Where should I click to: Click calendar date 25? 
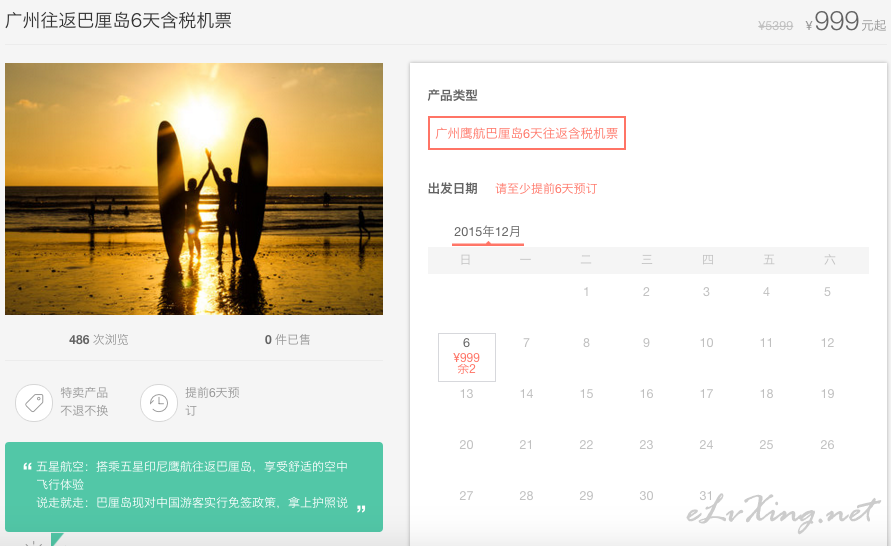point(767,445)
